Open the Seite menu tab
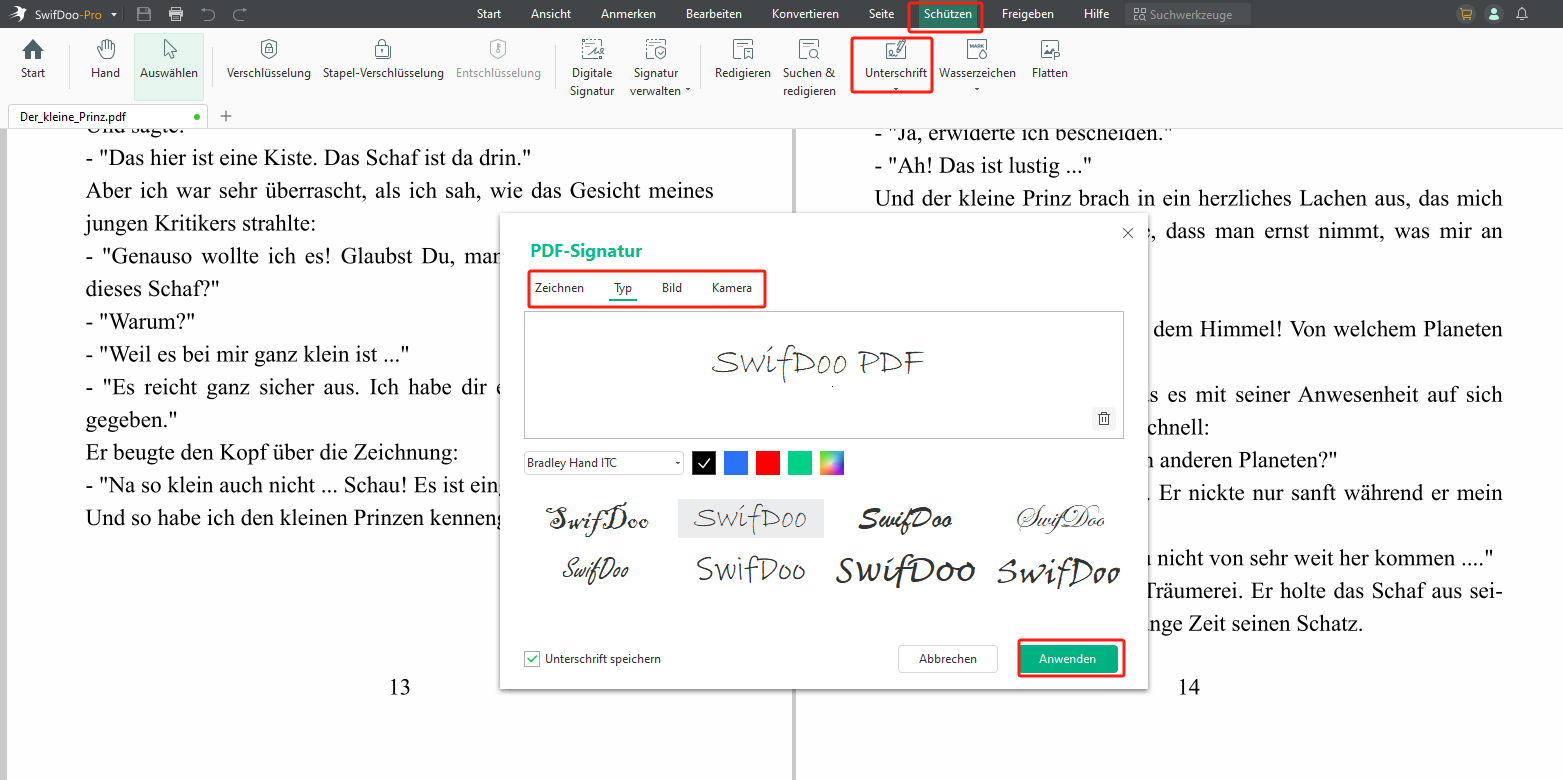Screen dimensions: 1563x780 coord(881,14)
